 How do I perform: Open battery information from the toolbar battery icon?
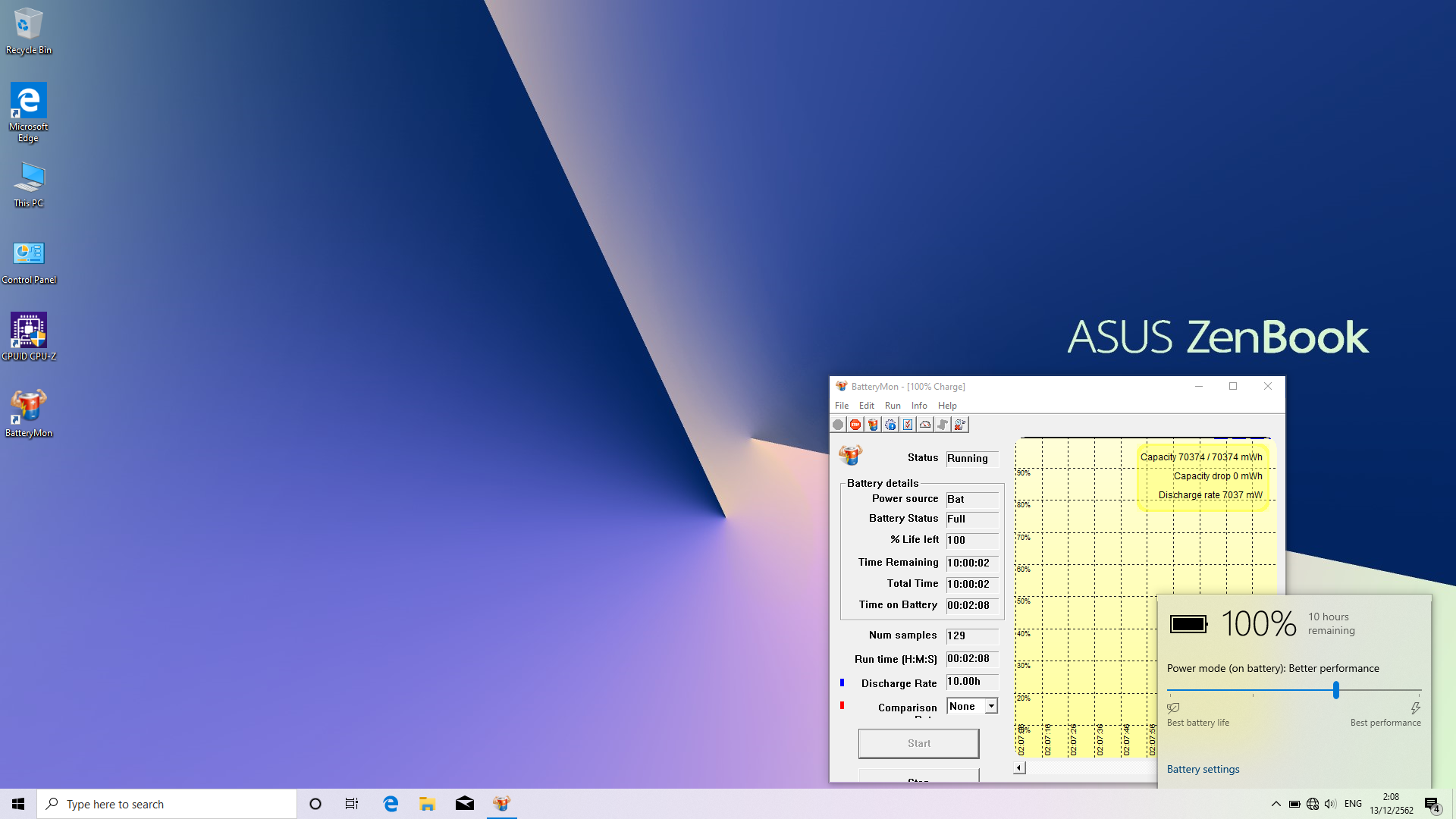873,425
